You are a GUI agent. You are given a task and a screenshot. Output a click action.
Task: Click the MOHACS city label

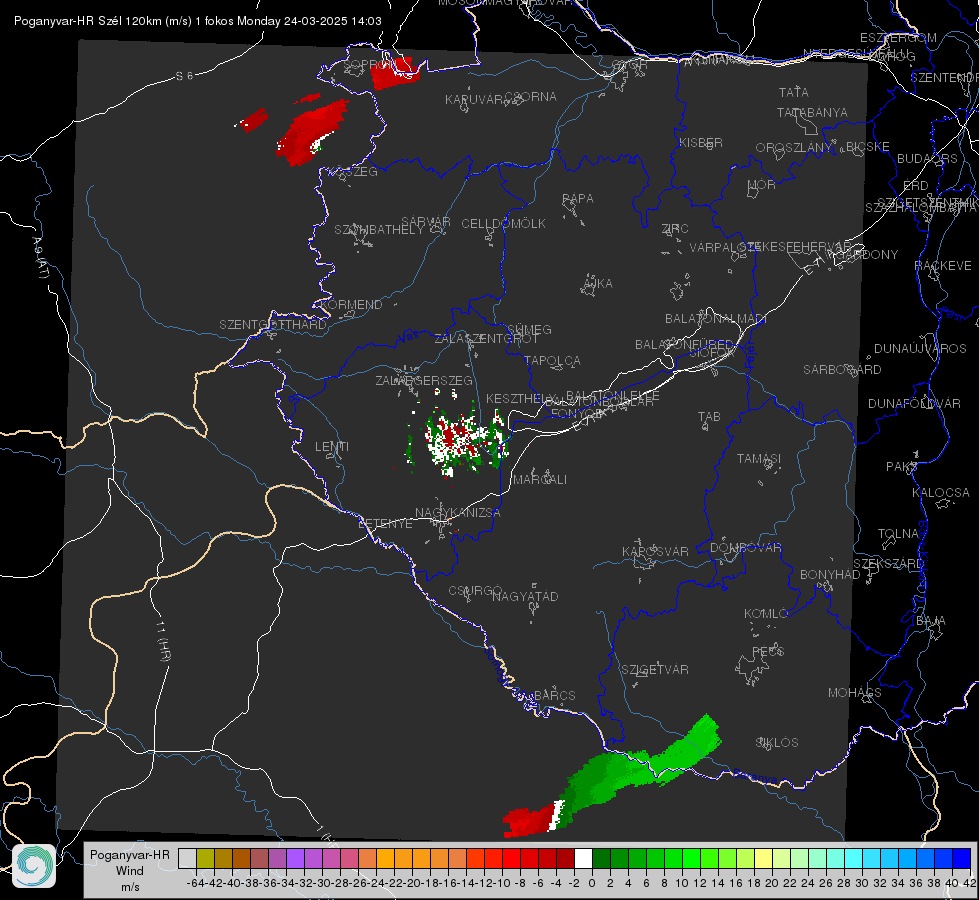(x=855, y=693)
